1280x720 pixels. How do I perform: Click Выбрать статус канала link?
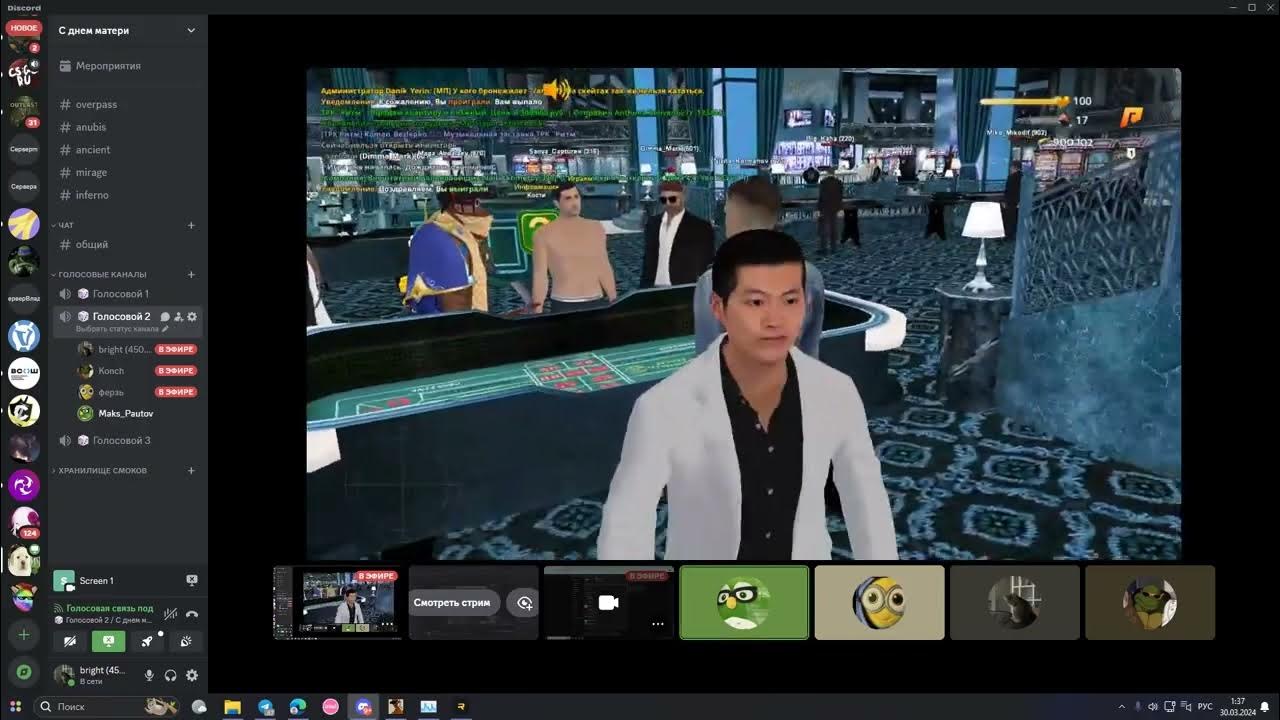click(121, 329)
